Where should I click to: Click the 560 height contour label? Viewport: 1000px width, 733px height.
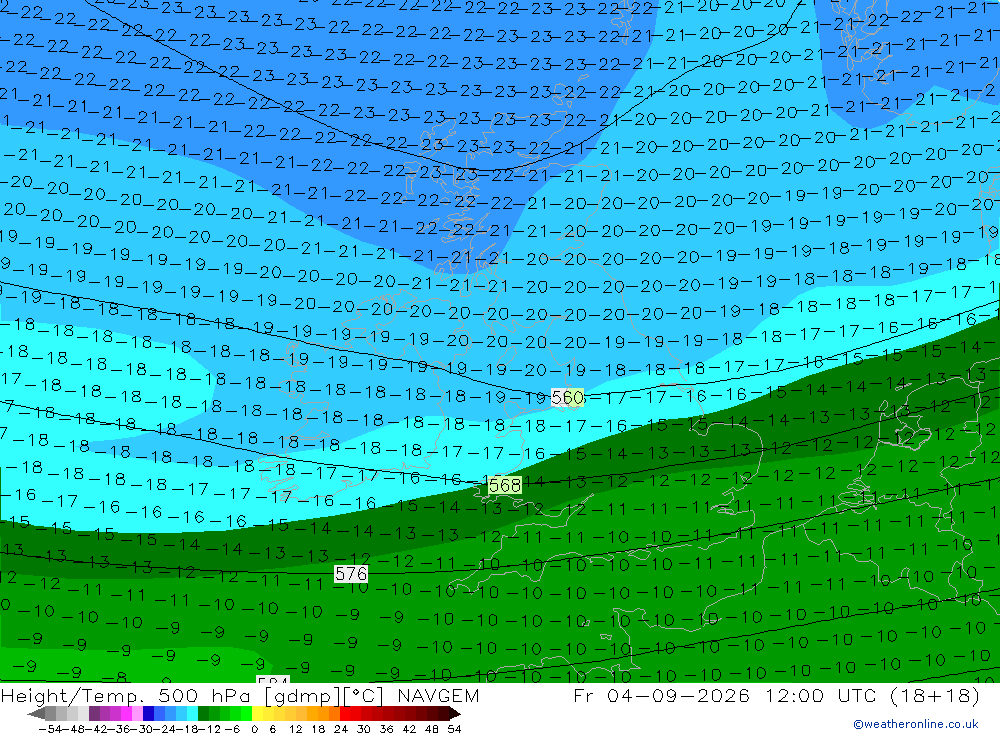(567, 397)
